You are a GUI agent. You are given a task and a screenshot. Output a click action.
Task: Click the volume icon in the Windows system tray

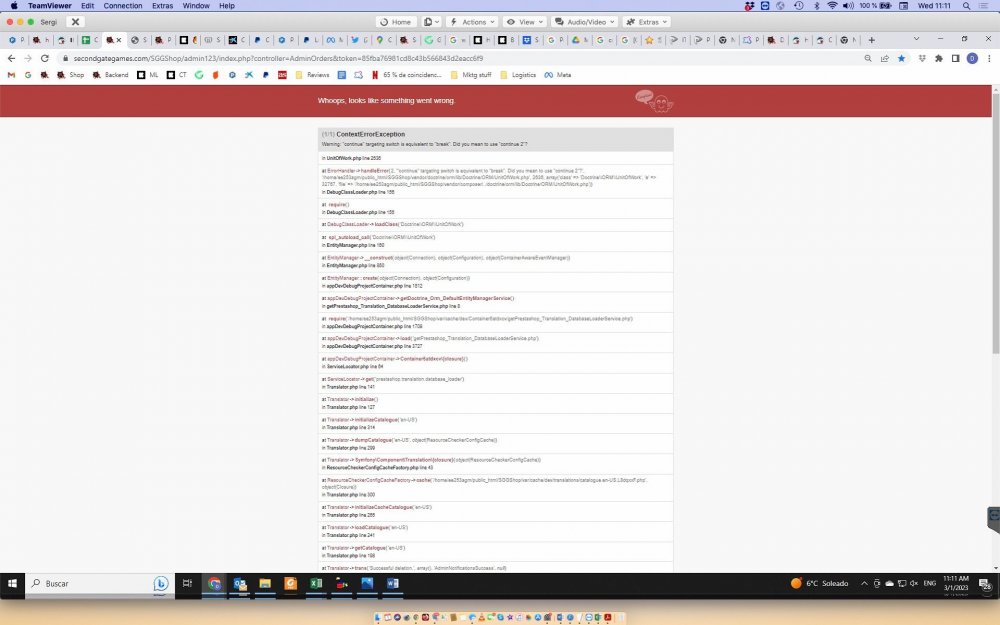(913, 583)
